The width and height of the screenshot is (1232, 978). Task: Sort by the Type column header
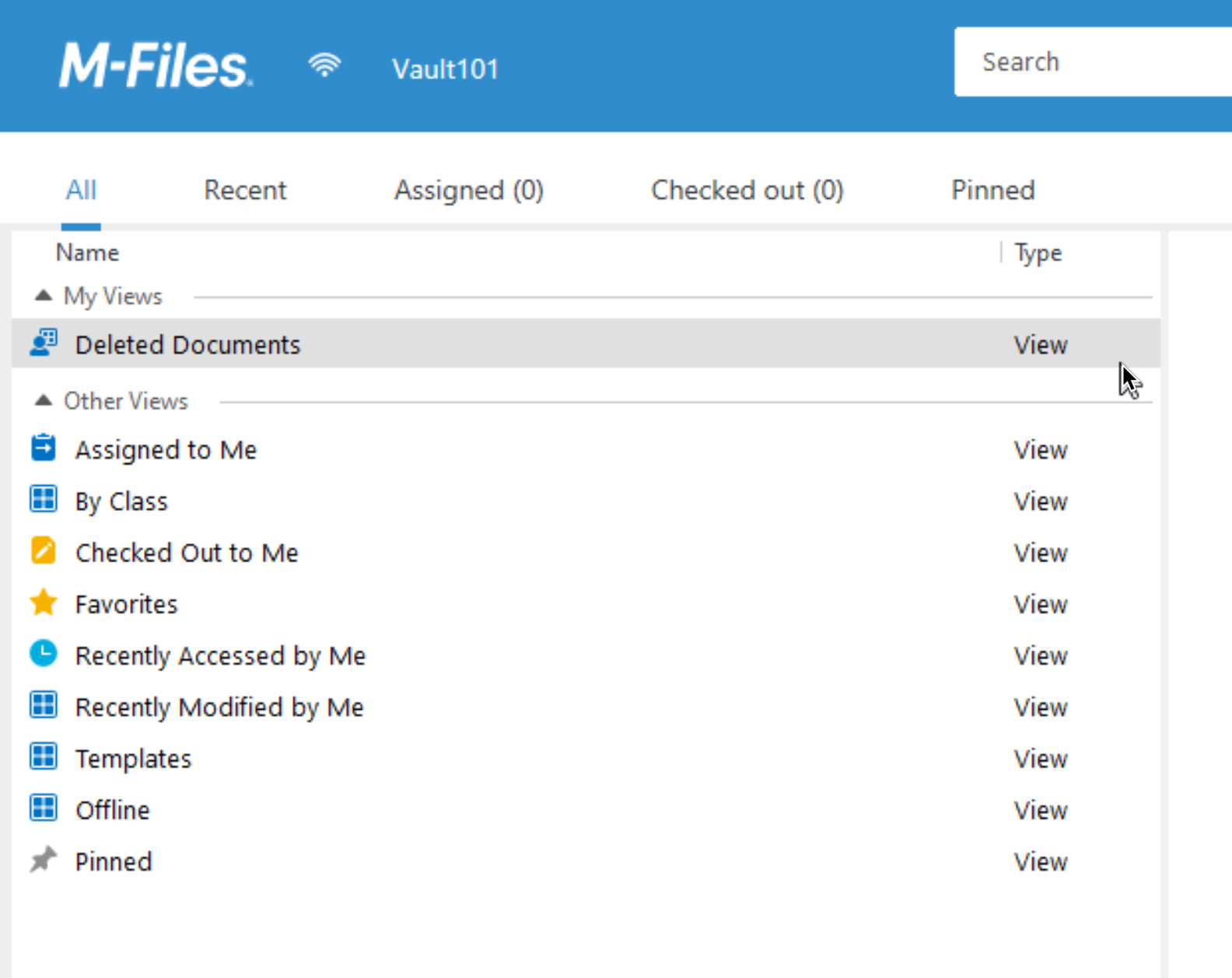click(x=1038, y=253)
